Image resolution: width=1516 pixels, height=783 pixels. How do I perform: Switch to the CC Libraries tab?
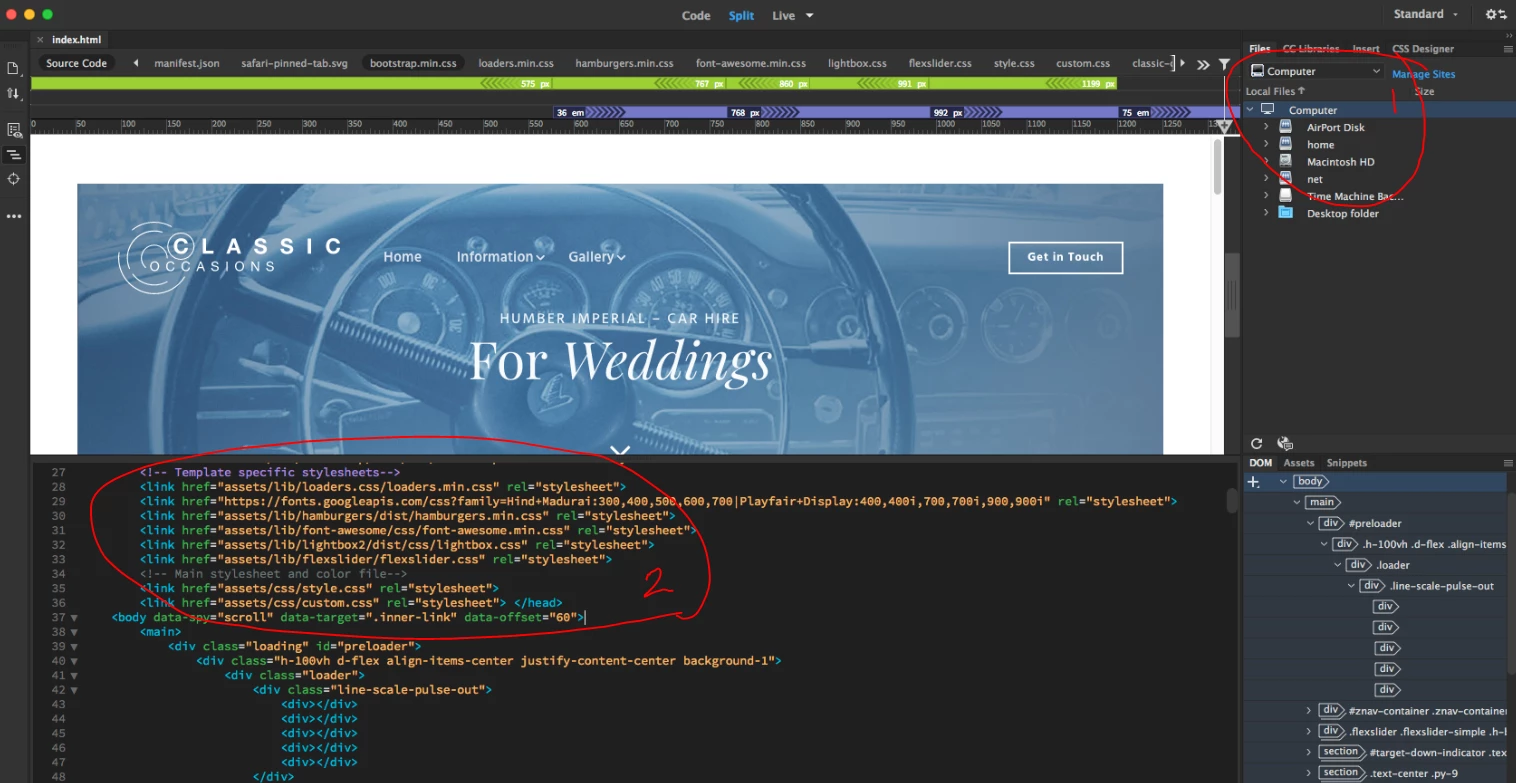[x=1311, y=48]
